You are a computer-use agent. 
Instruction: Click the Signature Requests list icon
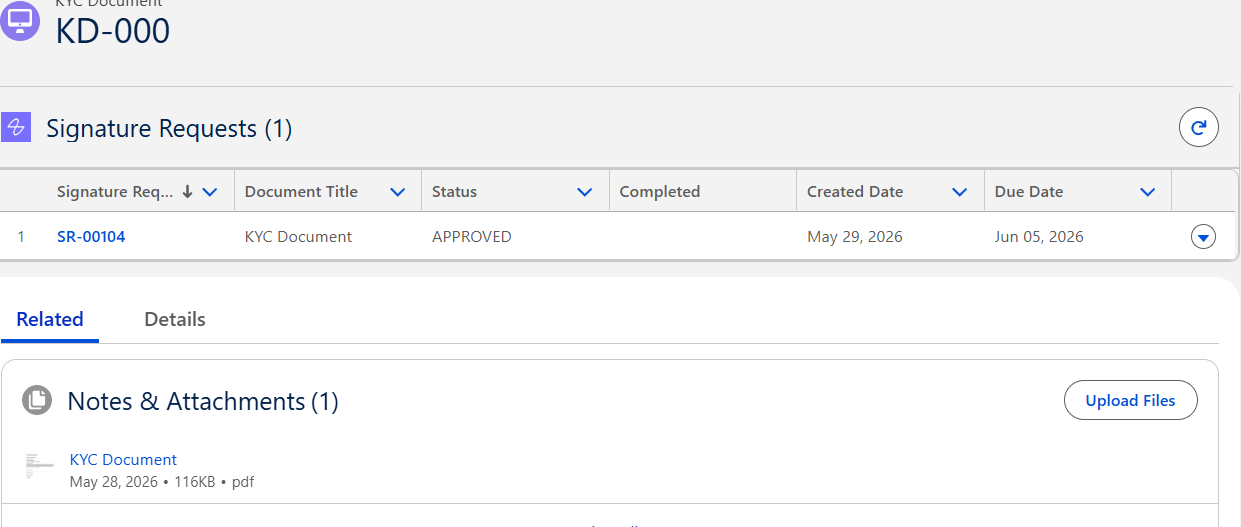16,128
